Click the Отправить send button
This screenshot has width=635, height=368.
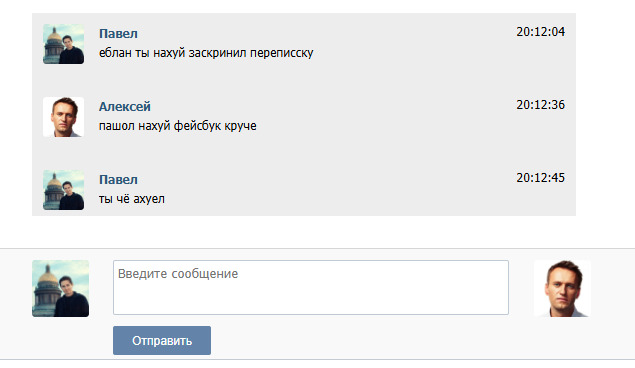[x=162, y=340]
